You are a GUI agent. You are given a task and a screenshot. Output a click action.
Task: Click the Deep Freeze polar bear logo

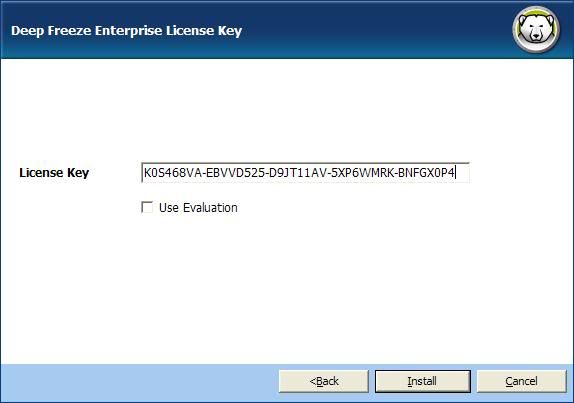click(536, 29)
